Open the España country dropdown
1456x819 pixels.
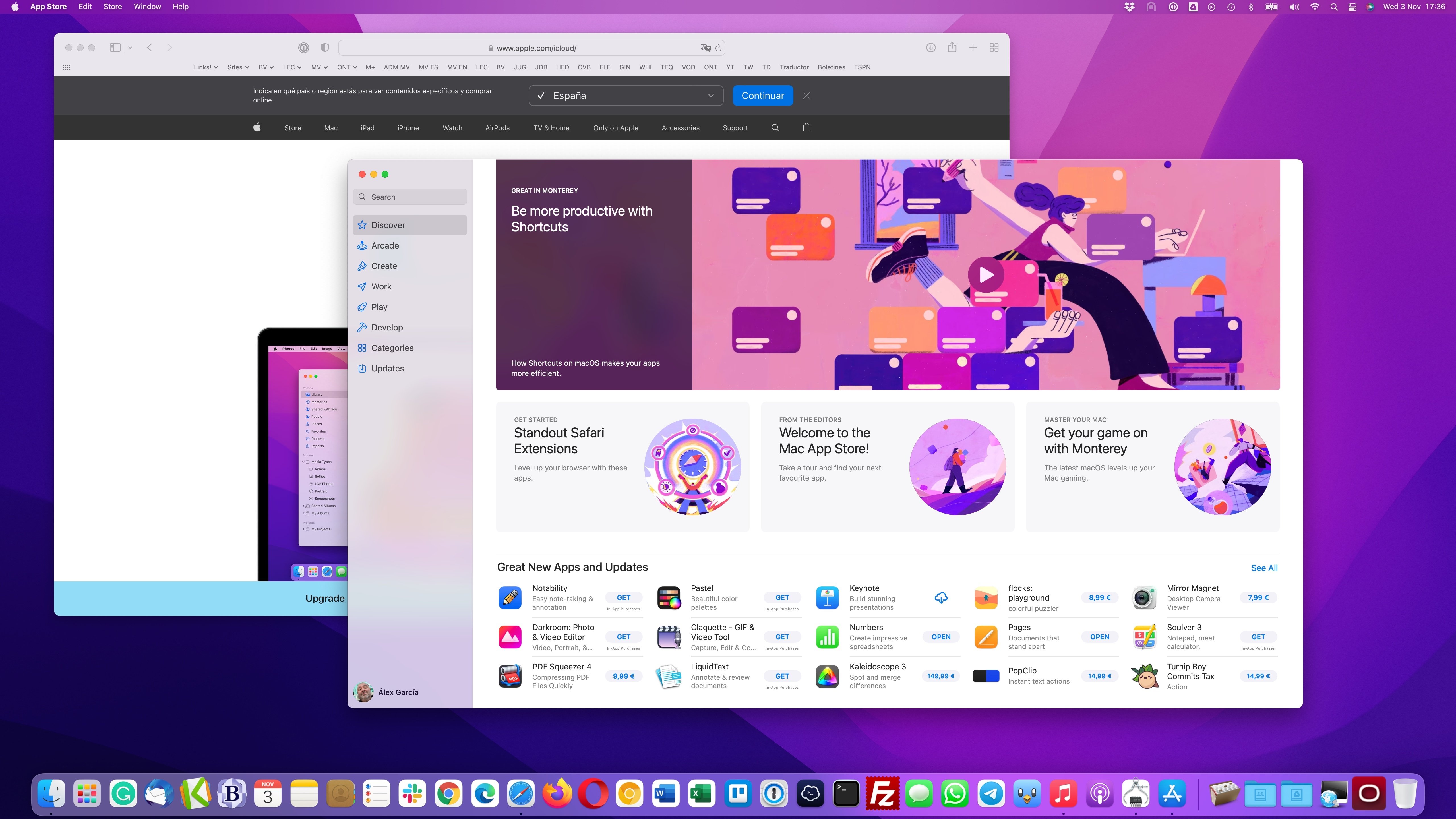point(626,96)
